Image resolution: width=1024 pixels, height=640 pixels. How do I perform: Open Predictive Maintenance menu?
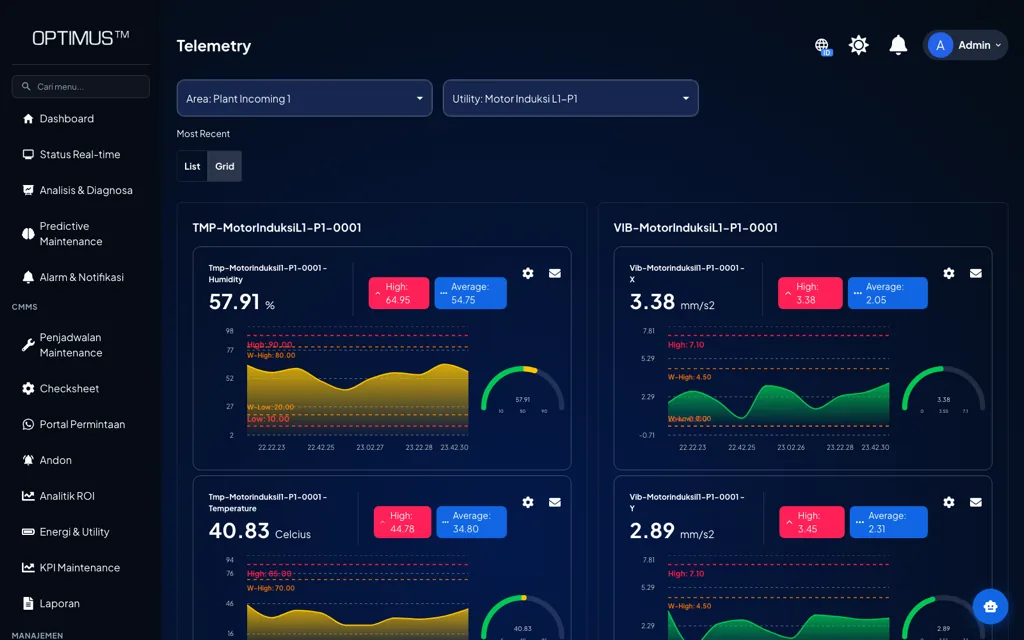(x=71, y=234)
